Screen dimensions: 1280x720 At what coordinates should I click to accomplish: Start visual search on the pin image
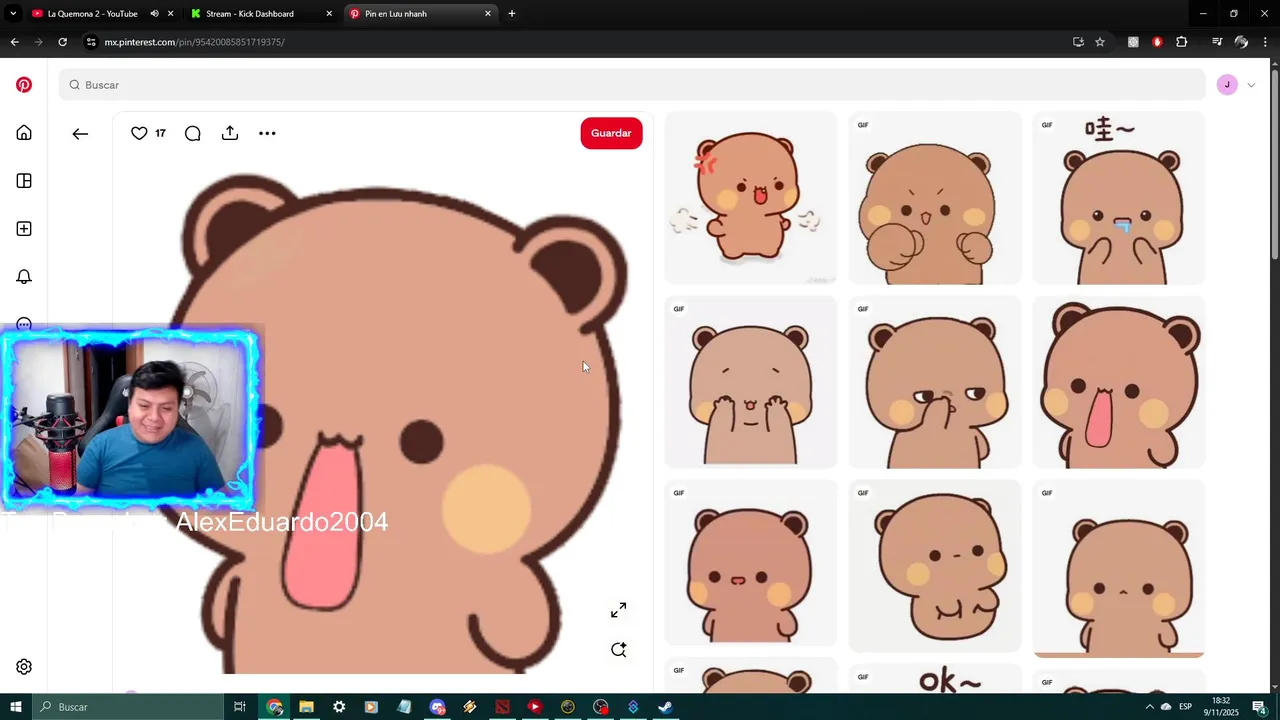coord(619,650)
